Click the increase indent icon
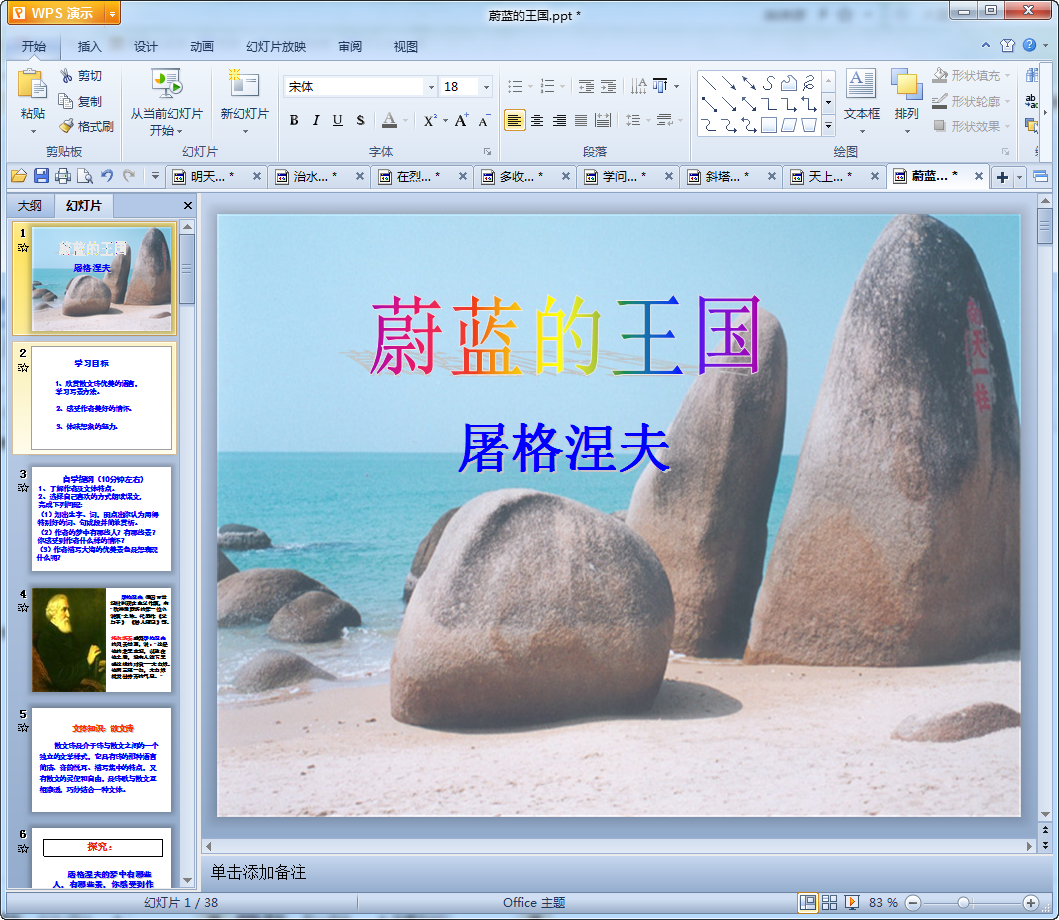This screenshot has height=920, width=1059. point(609,86)
